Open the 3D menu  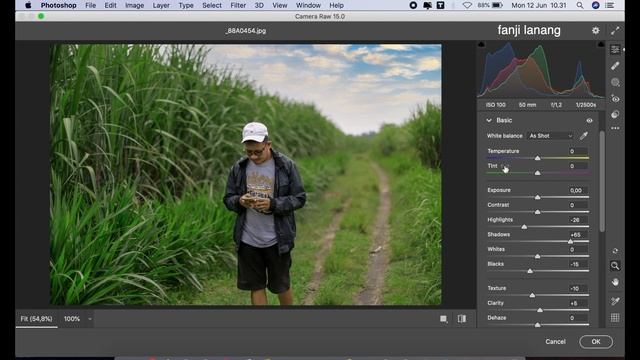(259, 5)
